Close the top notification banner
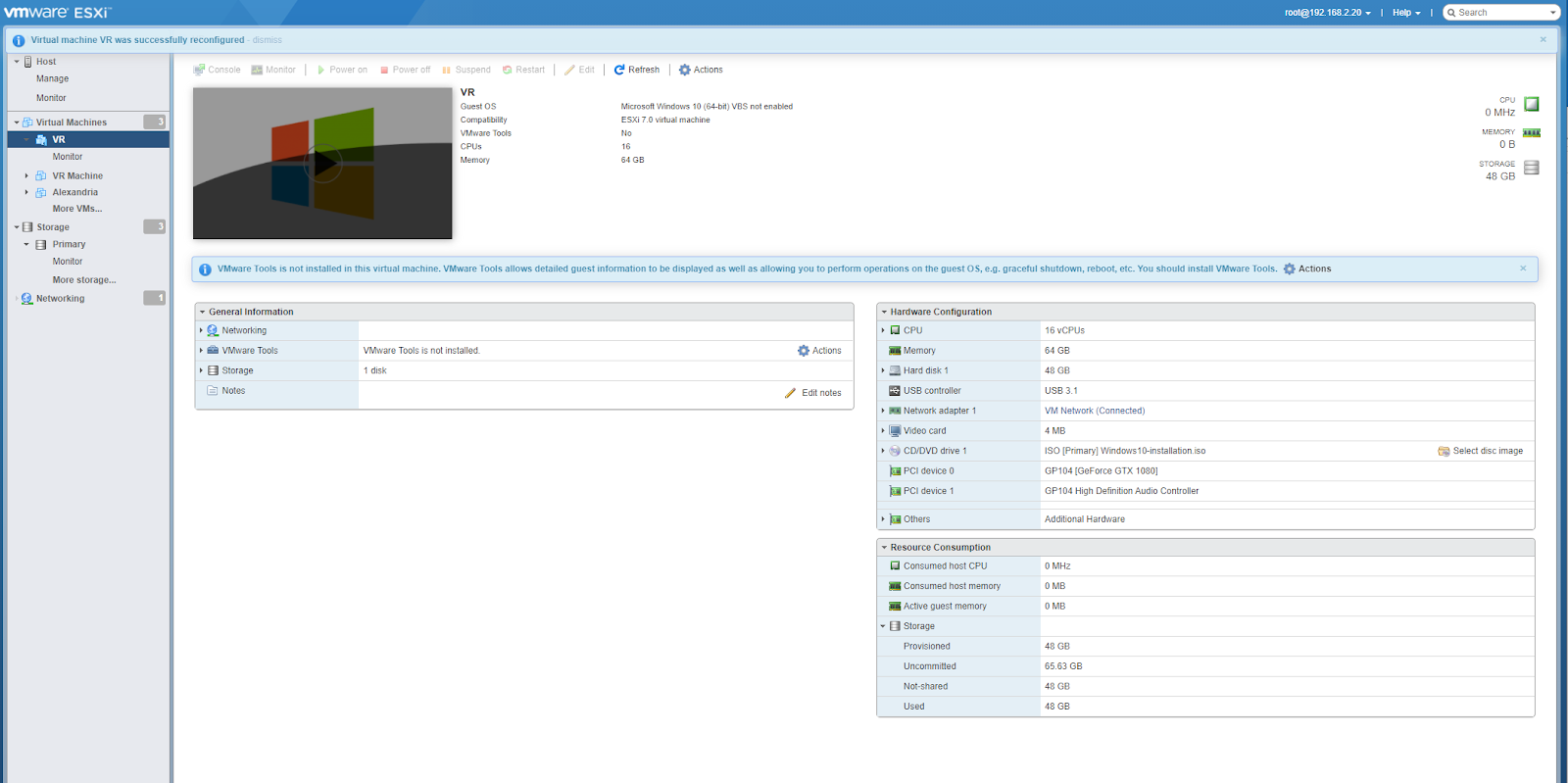The width and height of the screenshot is (1568, 783). point(1543,40)
